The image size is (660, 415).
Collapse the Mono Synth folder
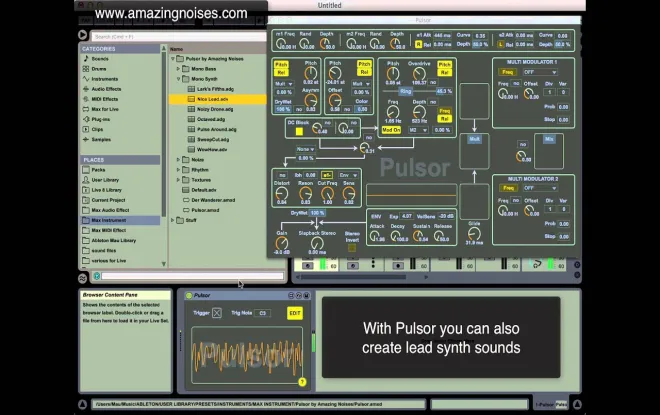tap(178, 79)
